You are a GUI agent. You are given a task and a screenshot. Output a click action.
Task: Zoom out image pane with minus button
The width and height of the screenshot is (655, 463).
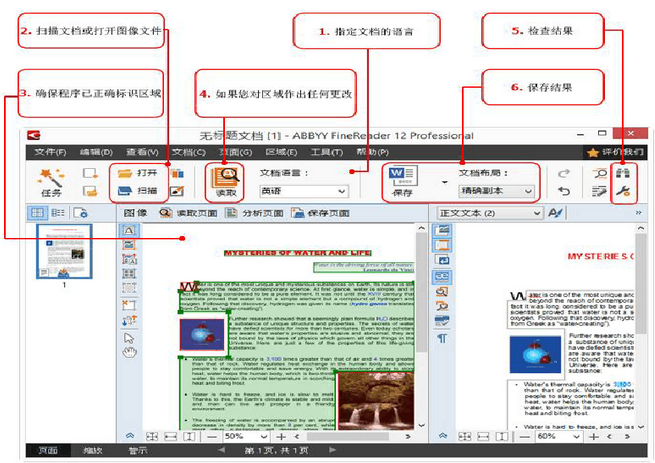pos(212,437)
